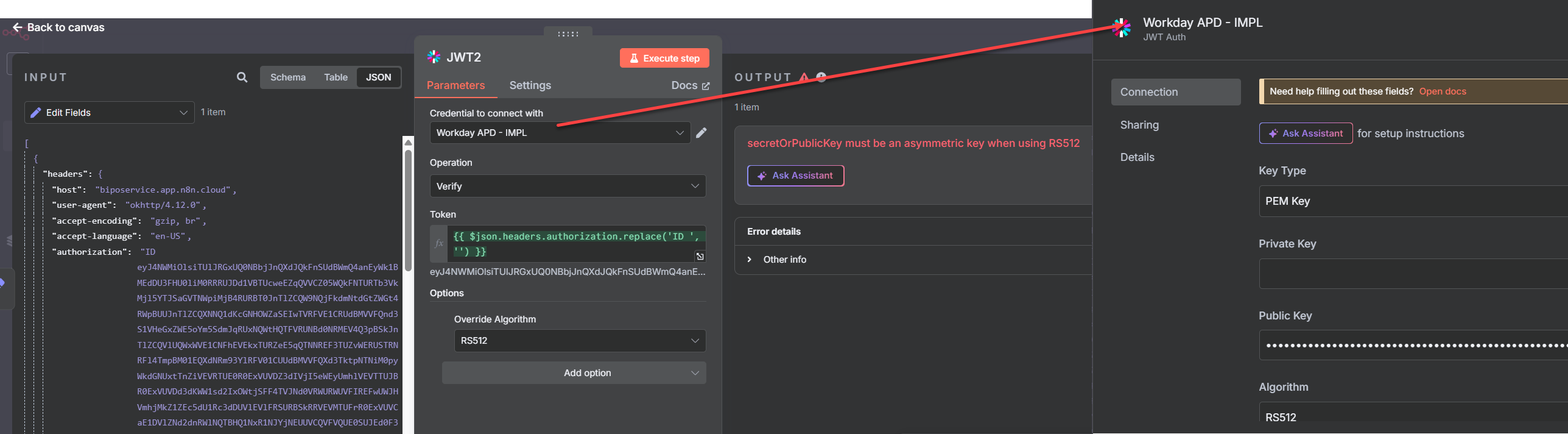The width and height of the screenshot is (1568, 434).
Task: Open the Key Type dropdown showing PEM Key
Action: click(x=1413, y=201)
